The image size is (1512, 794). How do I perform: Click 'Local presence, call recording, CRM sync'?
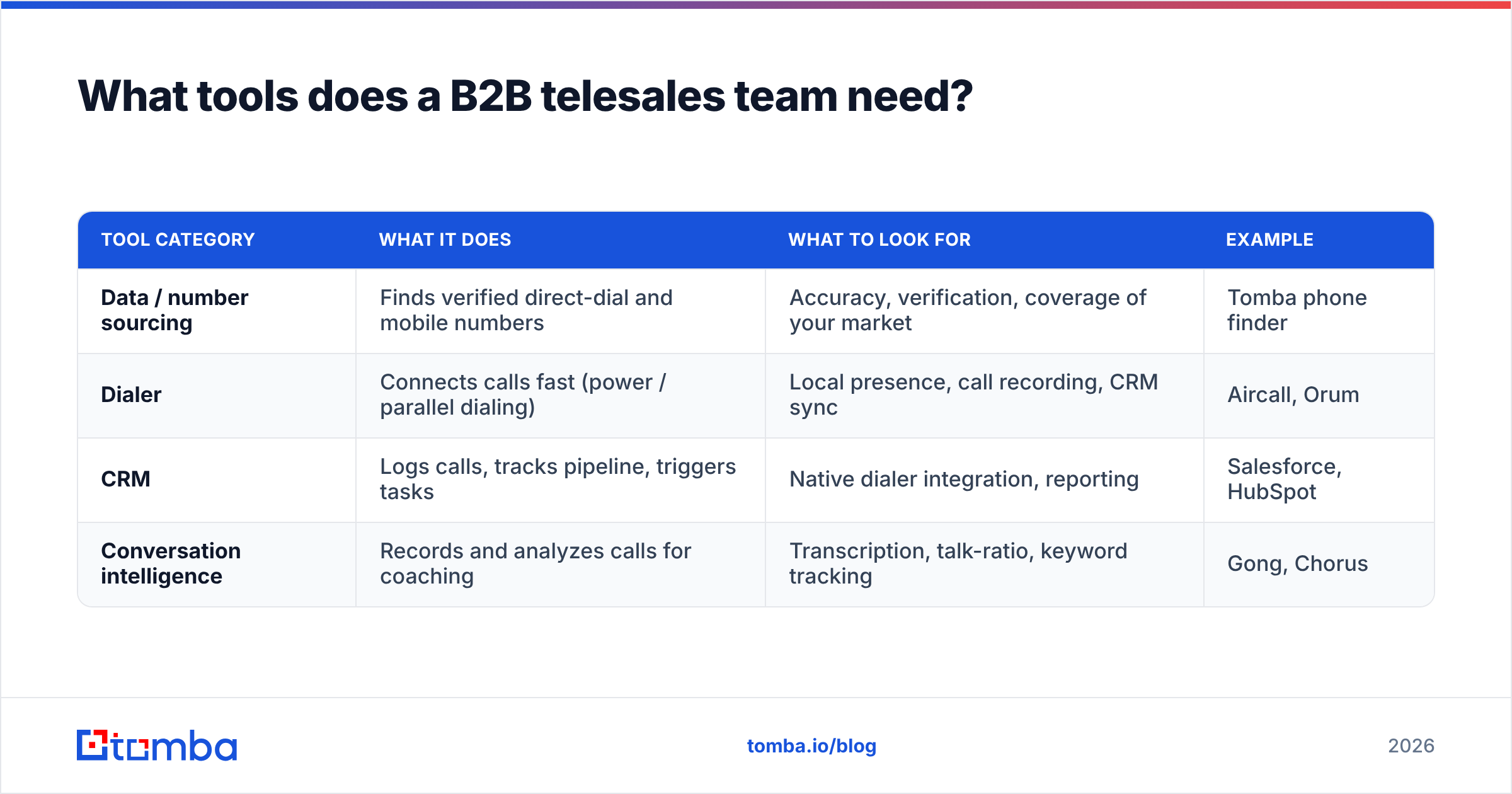pyautogui.click(x=985, y=395)
